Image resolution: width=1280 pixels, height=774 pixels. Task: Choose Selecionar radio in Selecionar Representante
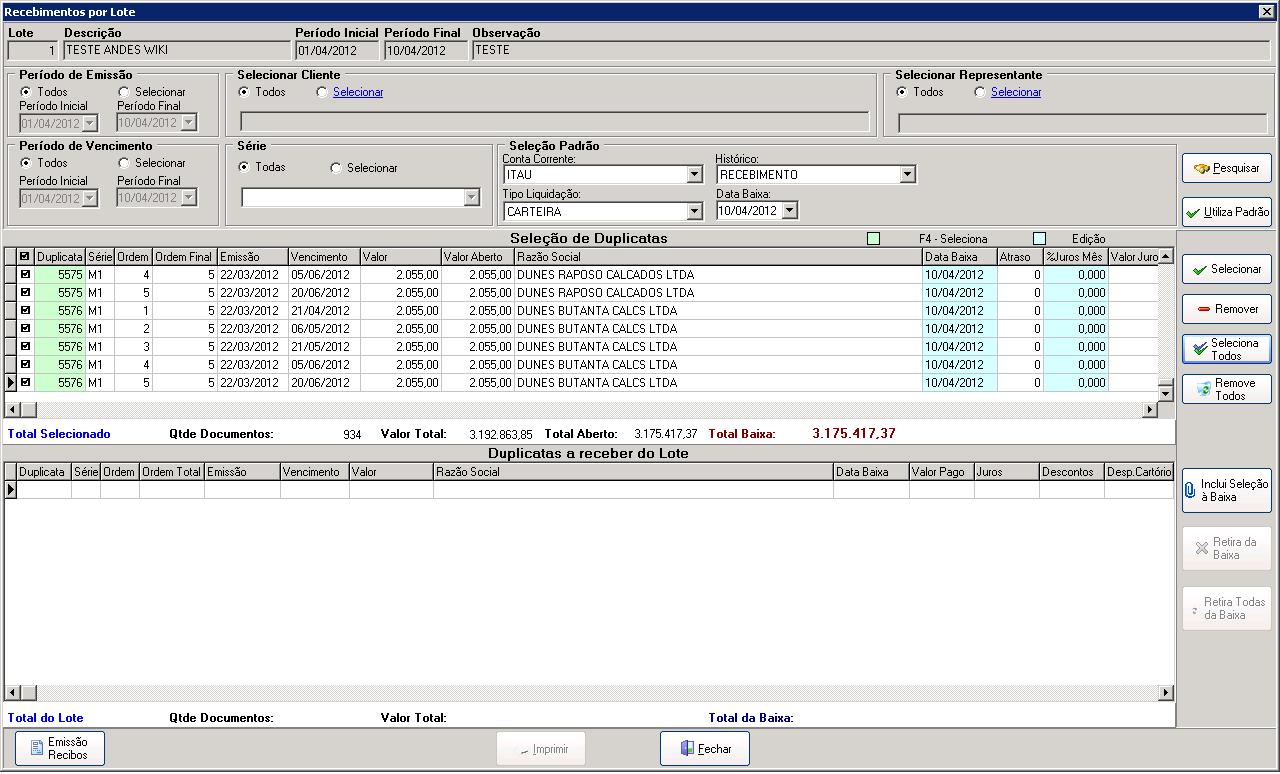coord(980,92)
